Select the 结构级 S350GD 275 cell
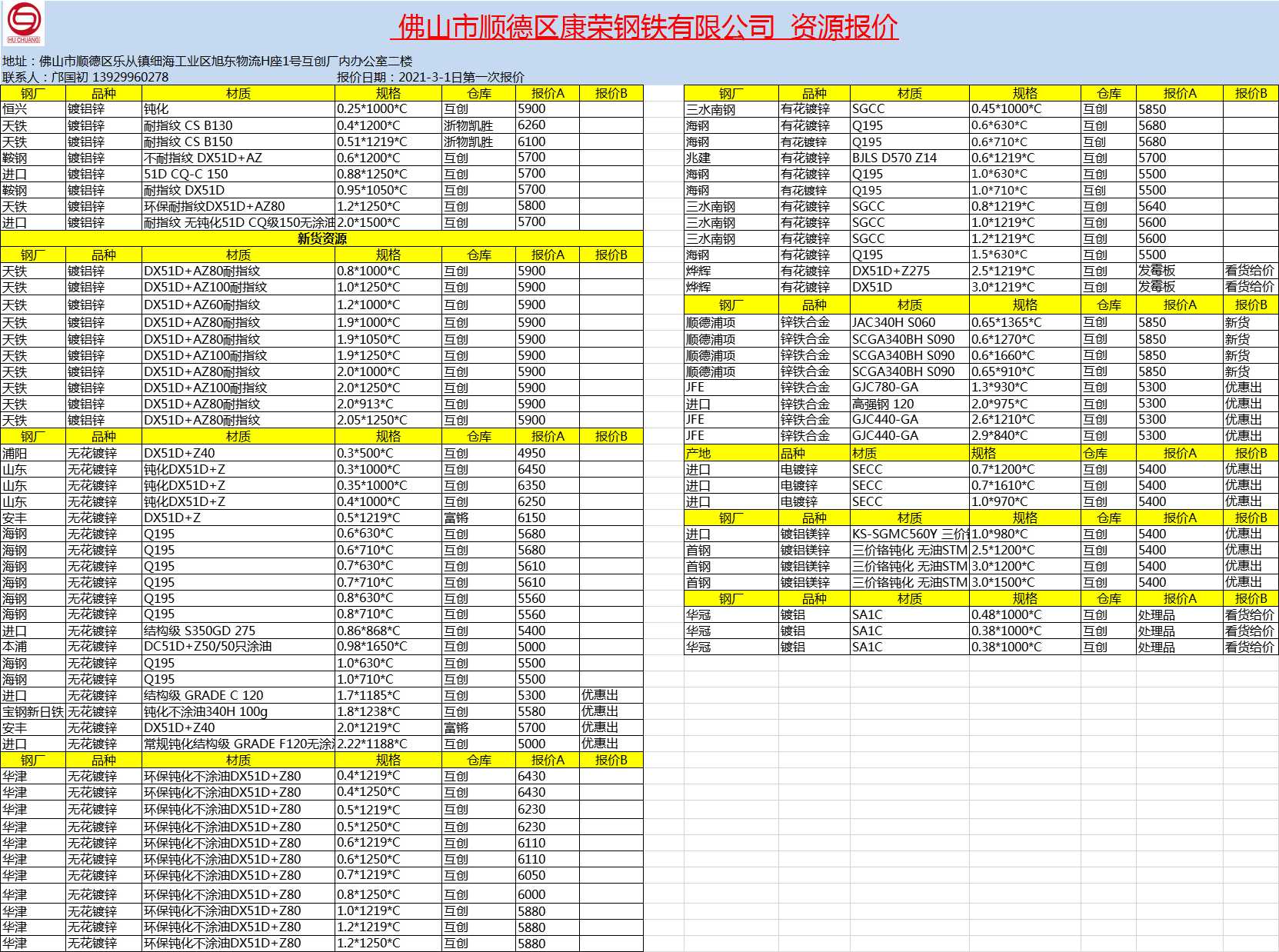This screenshot has height=952, width=1279. pos(238,631)
